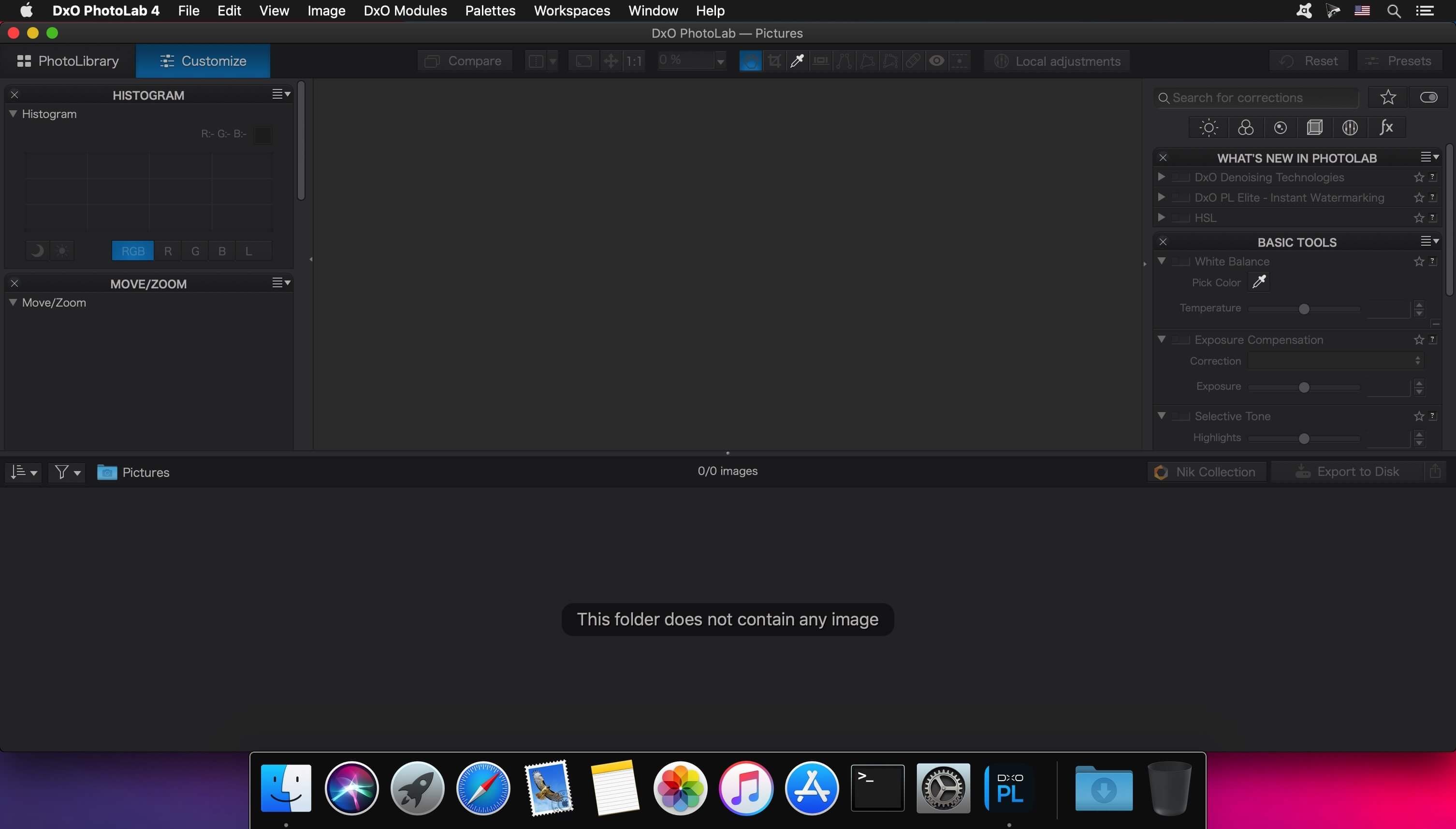The image size is (1456, 829).
Task: Select the Crop tool in the toolbar
Action: (x=774, y=61)
